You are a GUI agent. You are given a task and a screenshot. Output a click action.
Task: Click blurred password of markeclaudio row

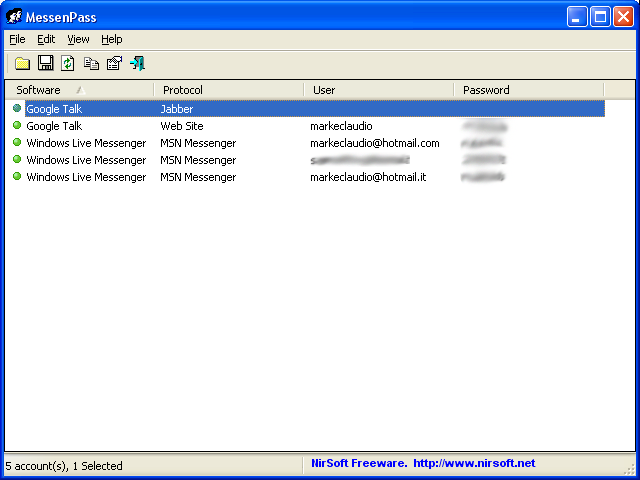484,126
